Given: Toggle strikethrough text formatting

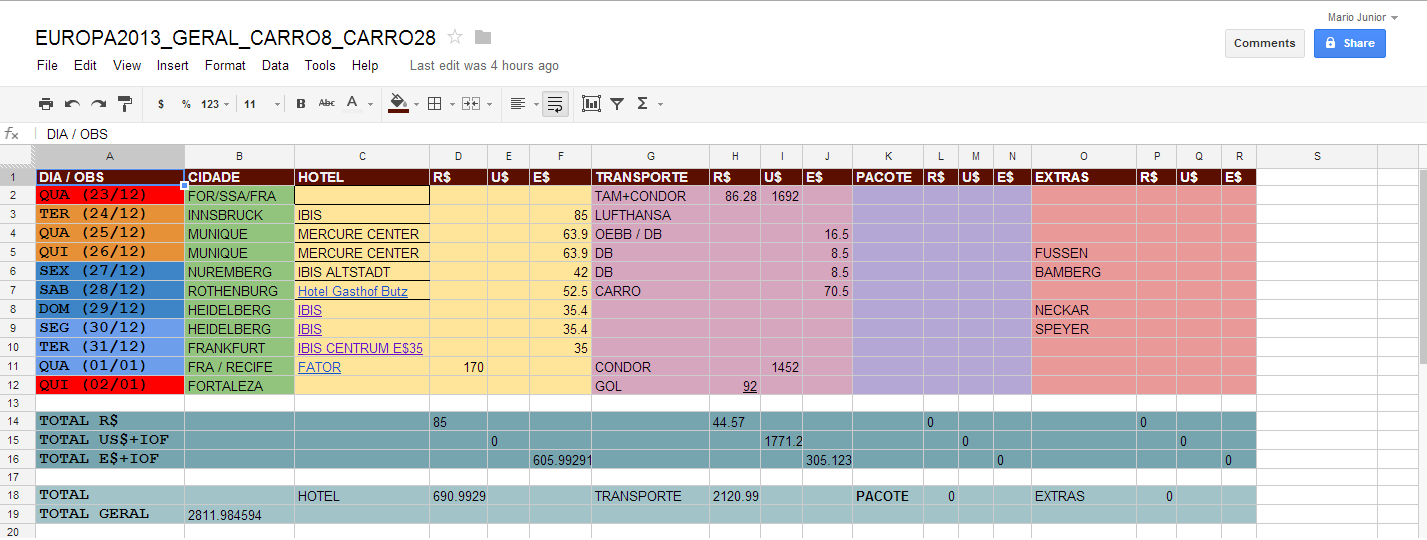Looking at the screenshot, I should [326, 104].
